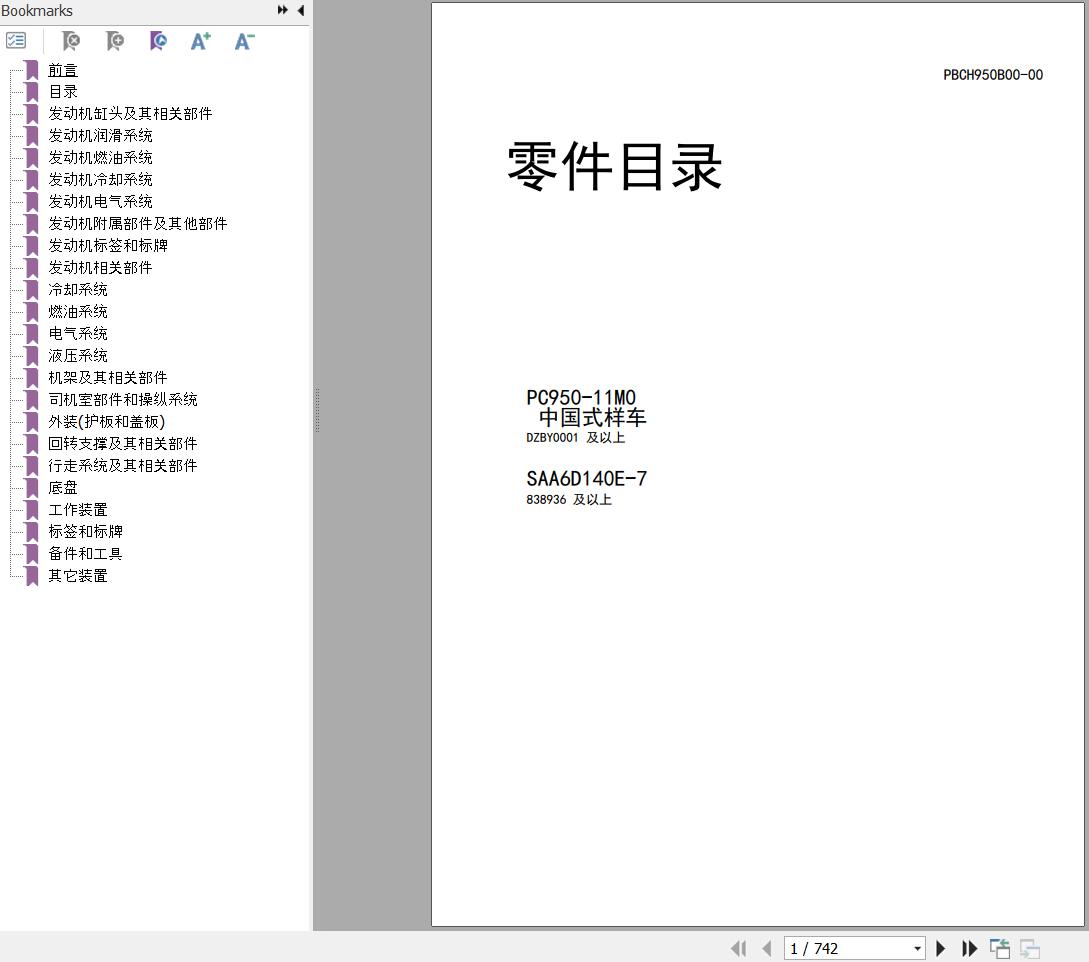
Task: Click the add bookmark icon
Action: 115,41
